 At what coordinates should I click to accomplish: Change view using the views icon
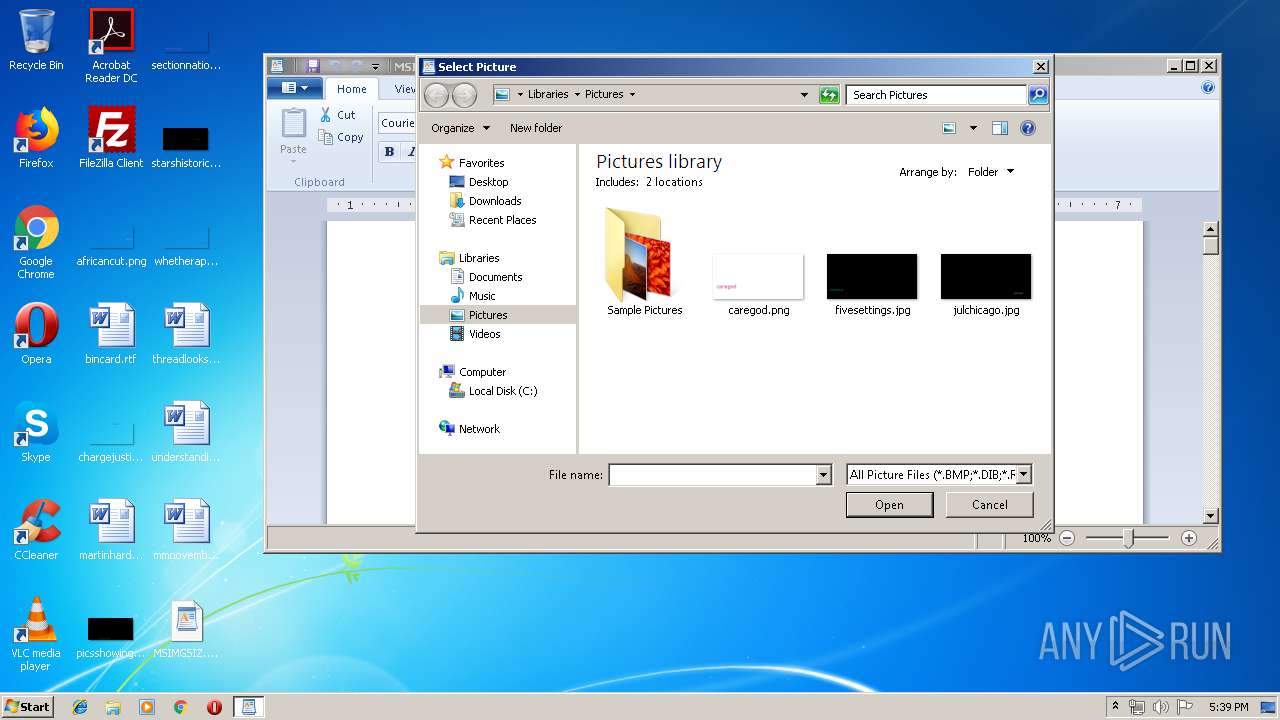click(950, 128)
